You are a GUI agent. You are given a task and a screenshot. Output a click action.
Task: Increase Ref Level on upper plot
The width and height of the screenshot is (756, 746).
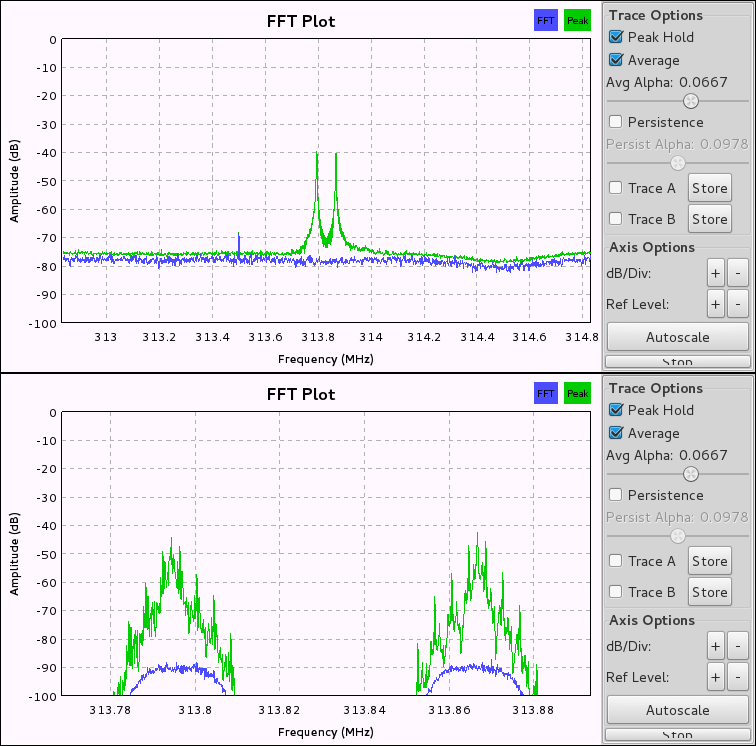pos(716,304)
